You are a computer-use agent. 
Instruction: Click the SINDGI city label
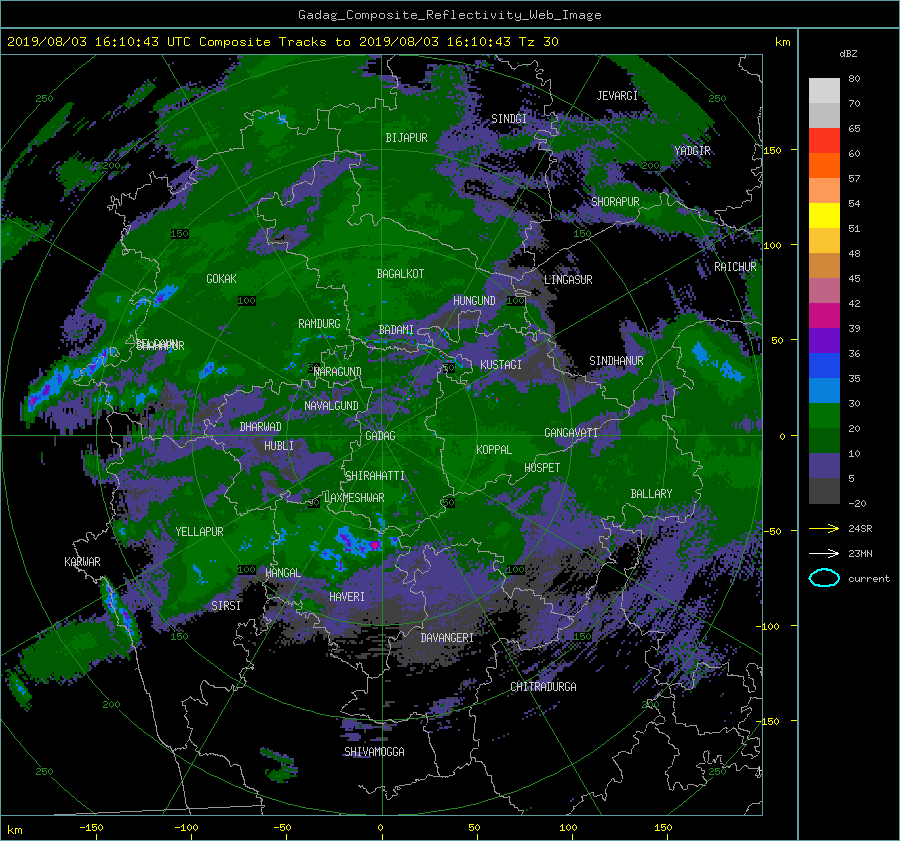tap(509, 119)
